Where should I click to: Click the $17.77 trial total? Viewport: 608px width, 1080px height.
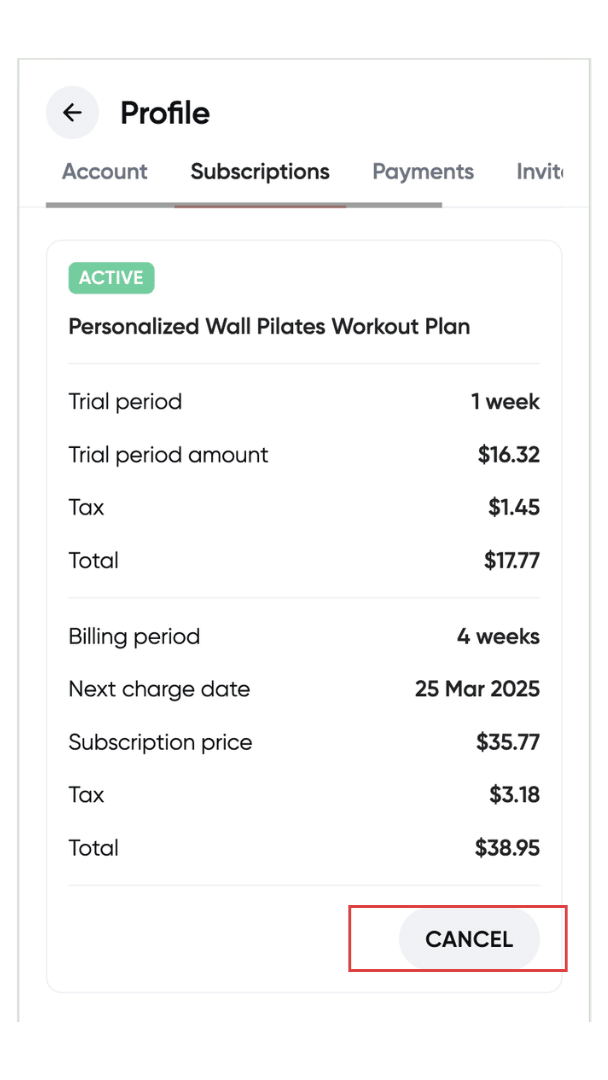[512, 561]
